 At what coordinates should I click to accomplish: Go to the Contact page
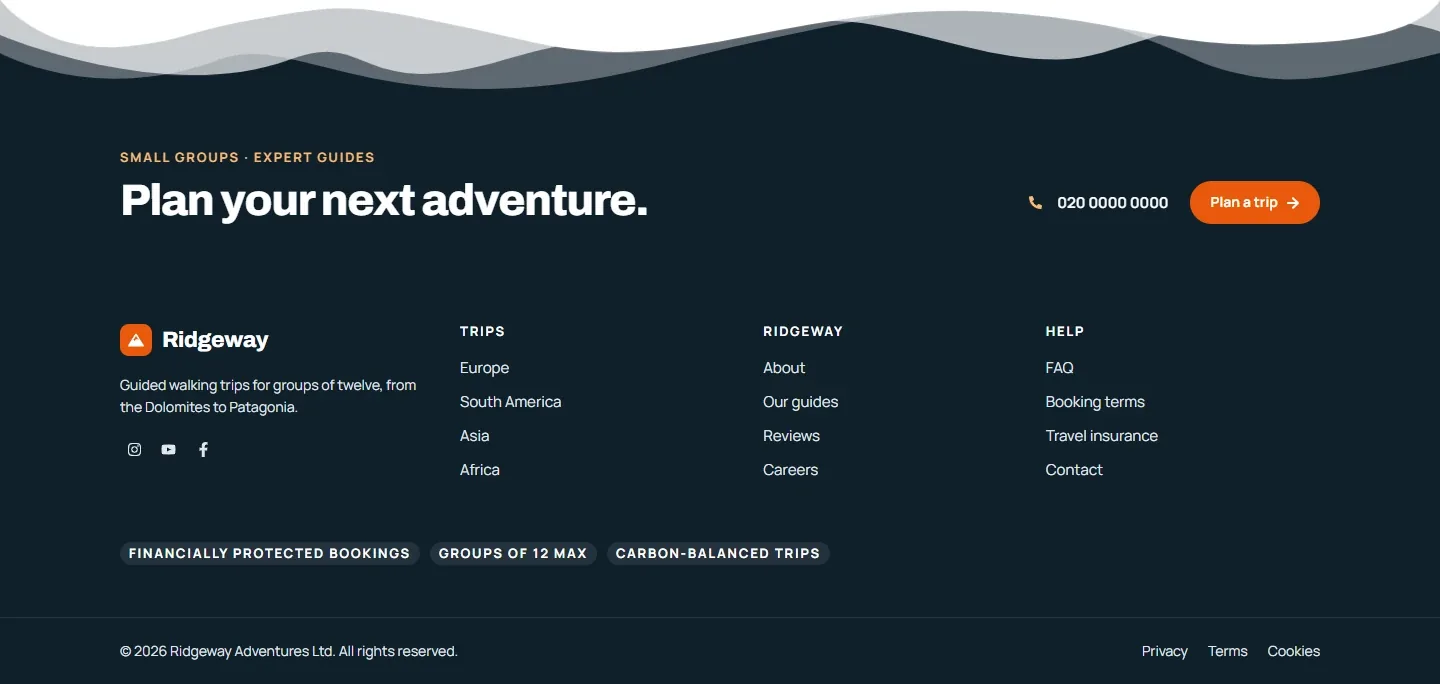1074,470
